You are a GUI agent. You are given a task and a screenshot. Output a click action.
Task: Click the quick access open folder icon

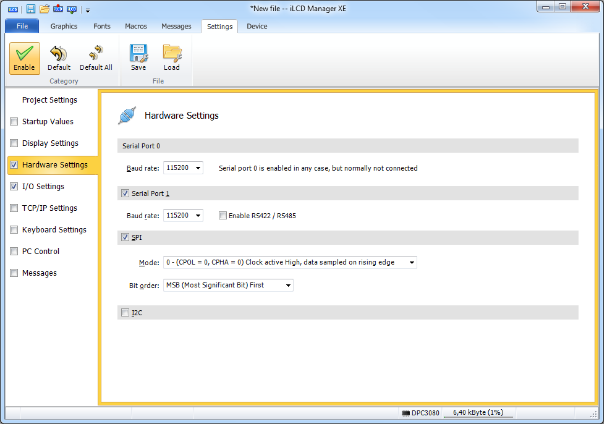[44, 9]
